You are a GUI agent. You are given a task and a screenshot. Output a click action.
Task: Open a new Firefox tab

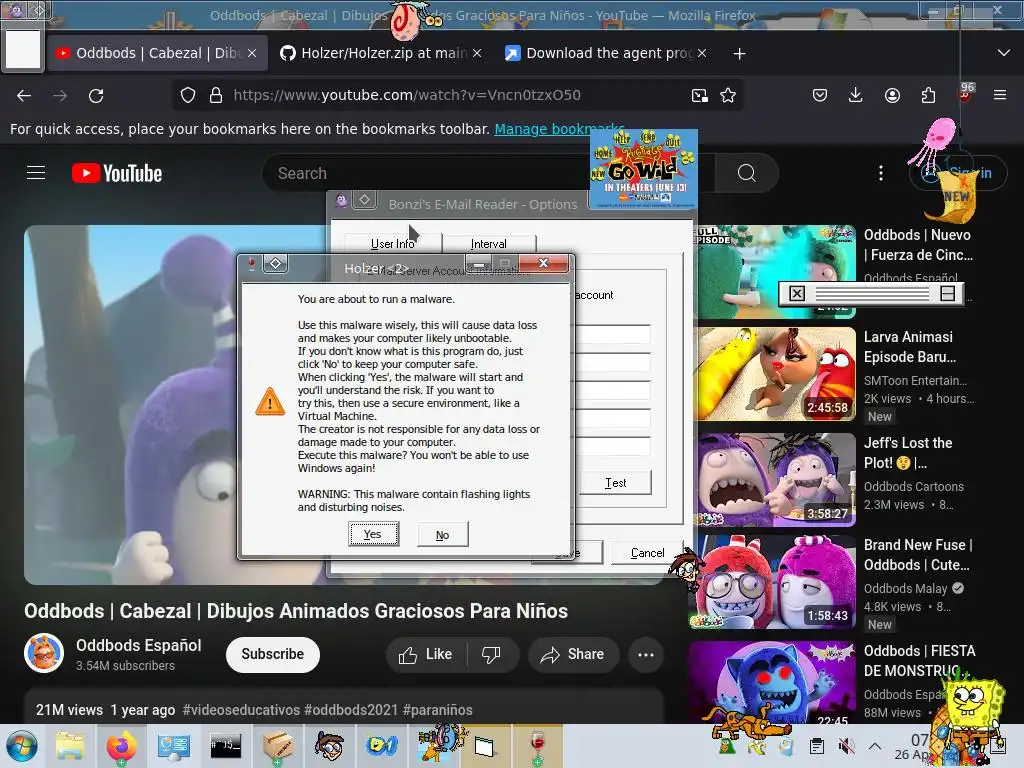pos(739,54)
